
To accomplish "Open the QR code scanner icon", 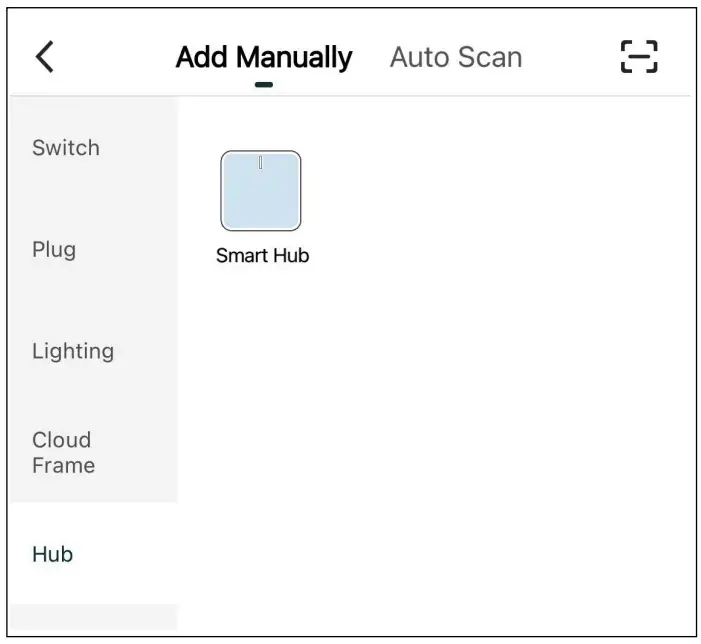I will (639, 57).
